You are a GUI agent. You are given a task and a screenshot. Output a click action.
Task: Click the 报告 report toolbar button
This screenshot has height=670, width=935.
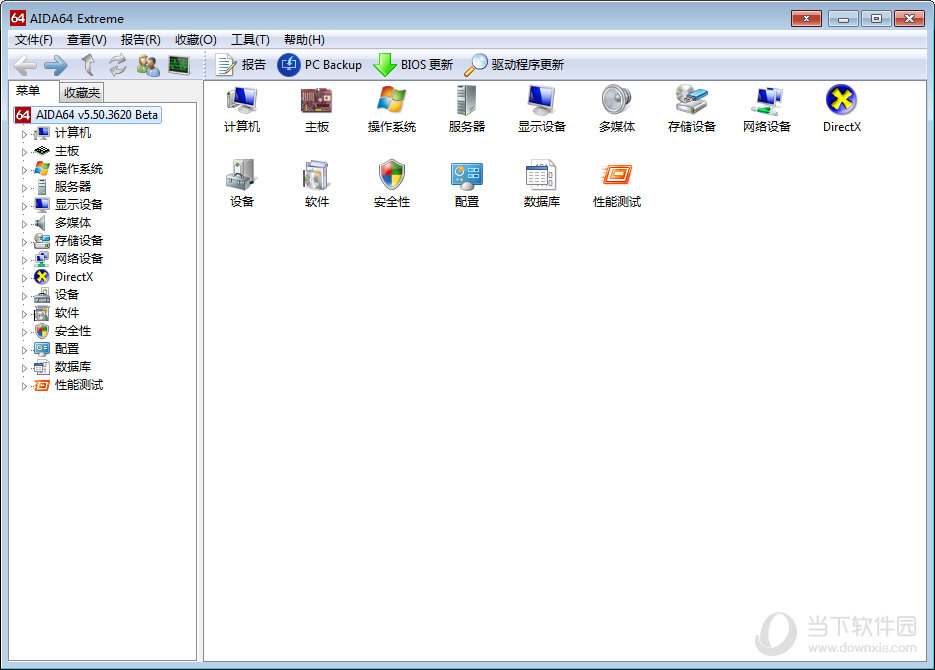(x=241, y=65)
